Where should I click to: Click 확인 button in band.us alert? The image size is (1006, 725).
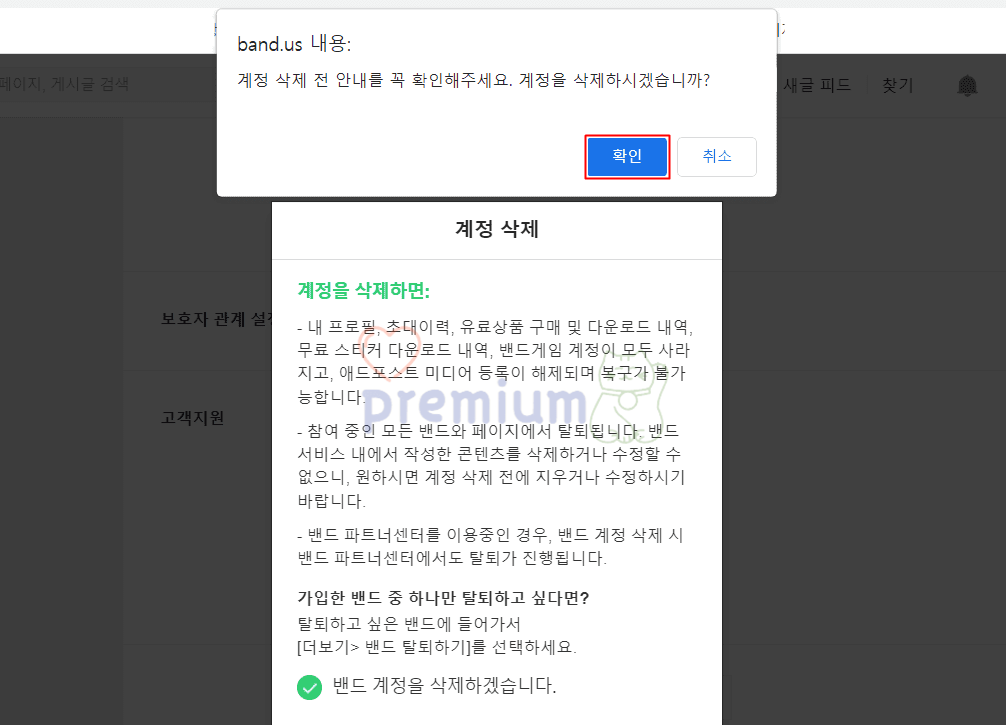click(x=627, y=157)
